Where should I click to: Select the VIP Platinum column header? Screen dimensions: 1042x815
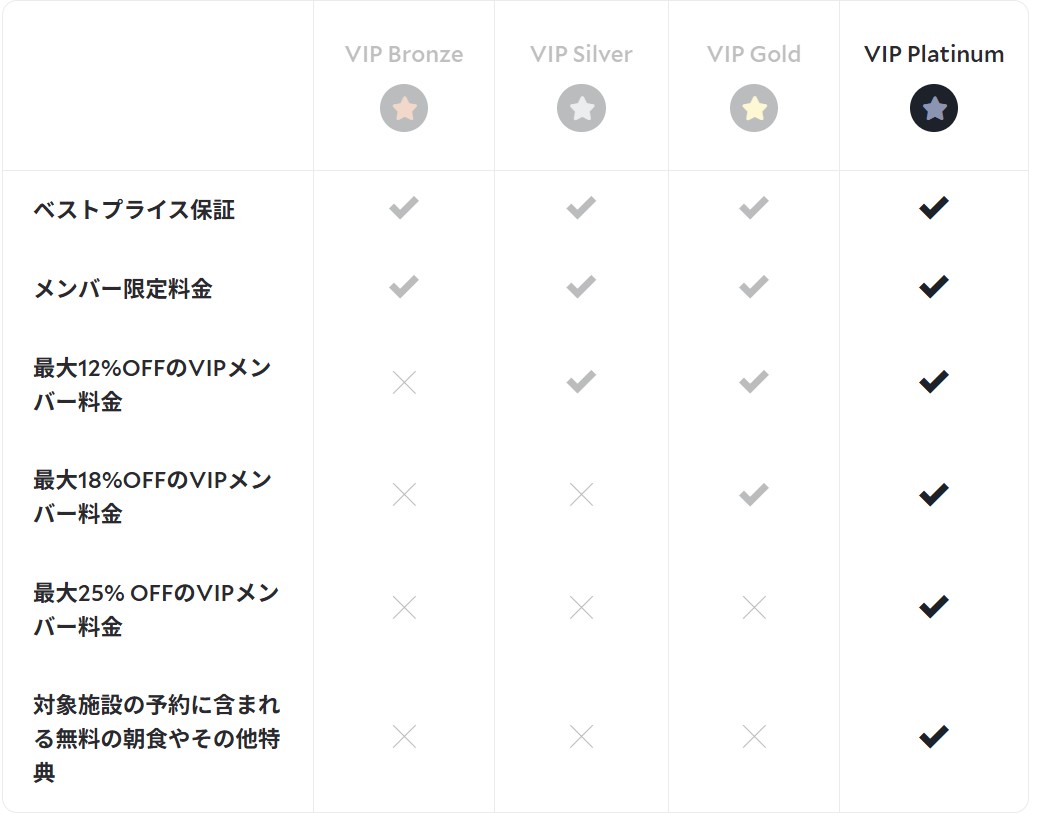click(934, 54)
